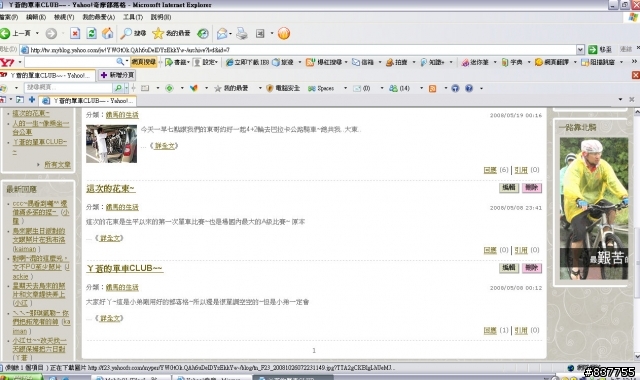Click 刪除 button for Y哥的單車CLUB~~ post
The width and height of the screenshot is (640, 380).
pyautogui.click(x=532, y=268)
